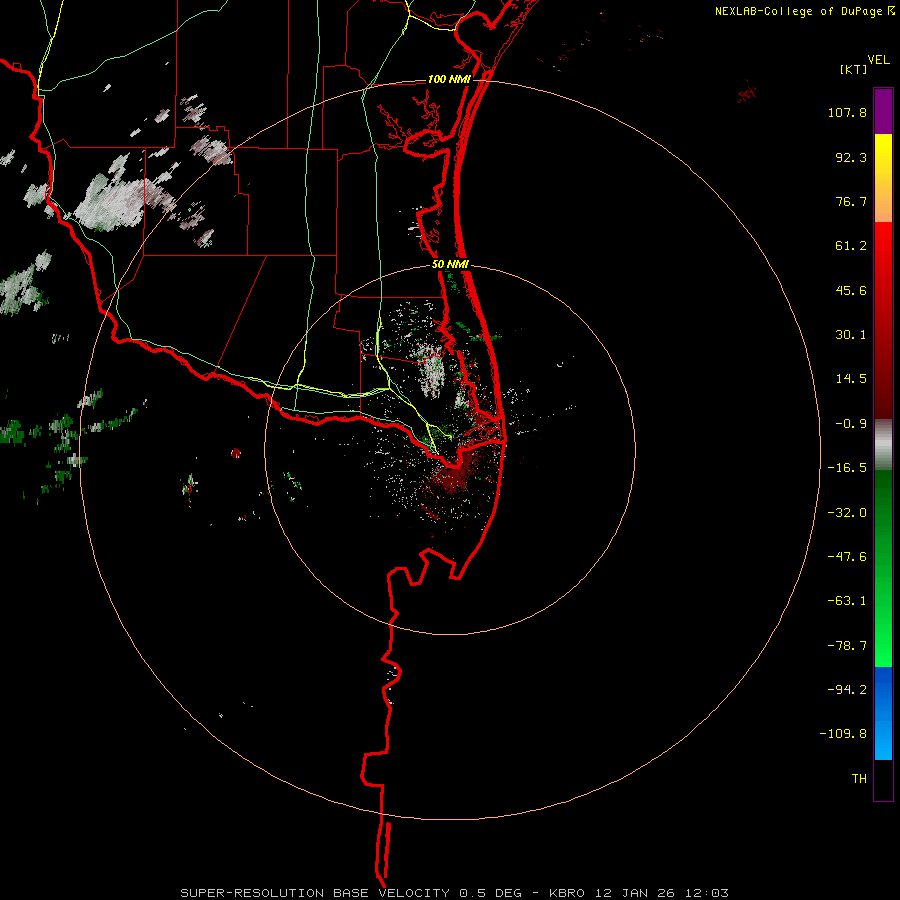Click the 107.8 value on the velocity scale

tap(847, 112)
